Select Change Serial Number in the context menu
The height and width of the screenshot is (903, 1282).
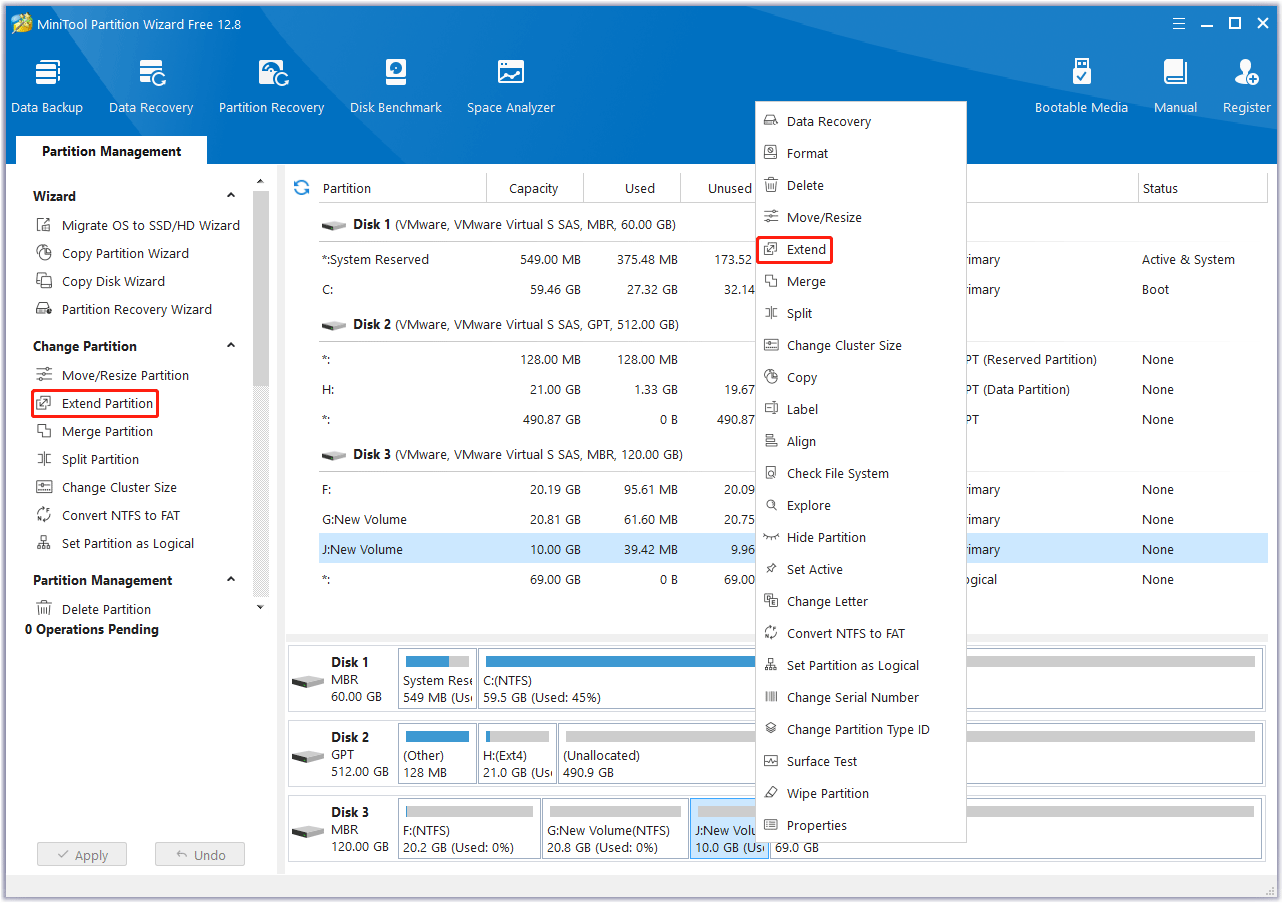[x=860, y=697]
